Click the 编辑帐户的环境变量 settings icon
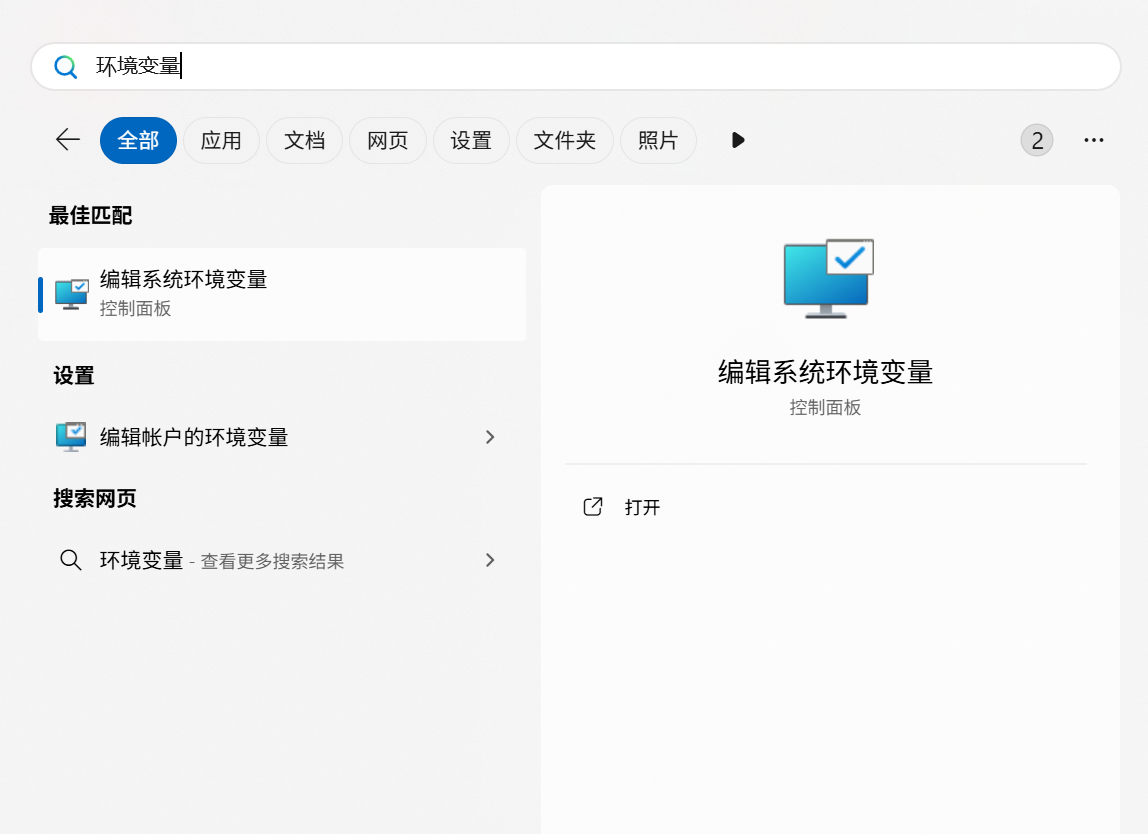The width and height of the screenshot is (1148, 834). [71, 437]
